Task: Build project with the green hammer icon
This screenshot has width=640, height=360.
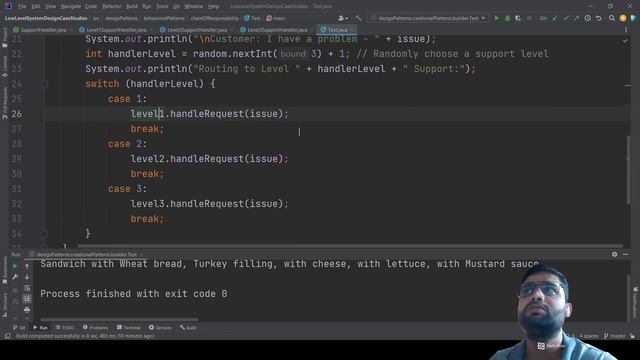Action: tap(358, 18)
